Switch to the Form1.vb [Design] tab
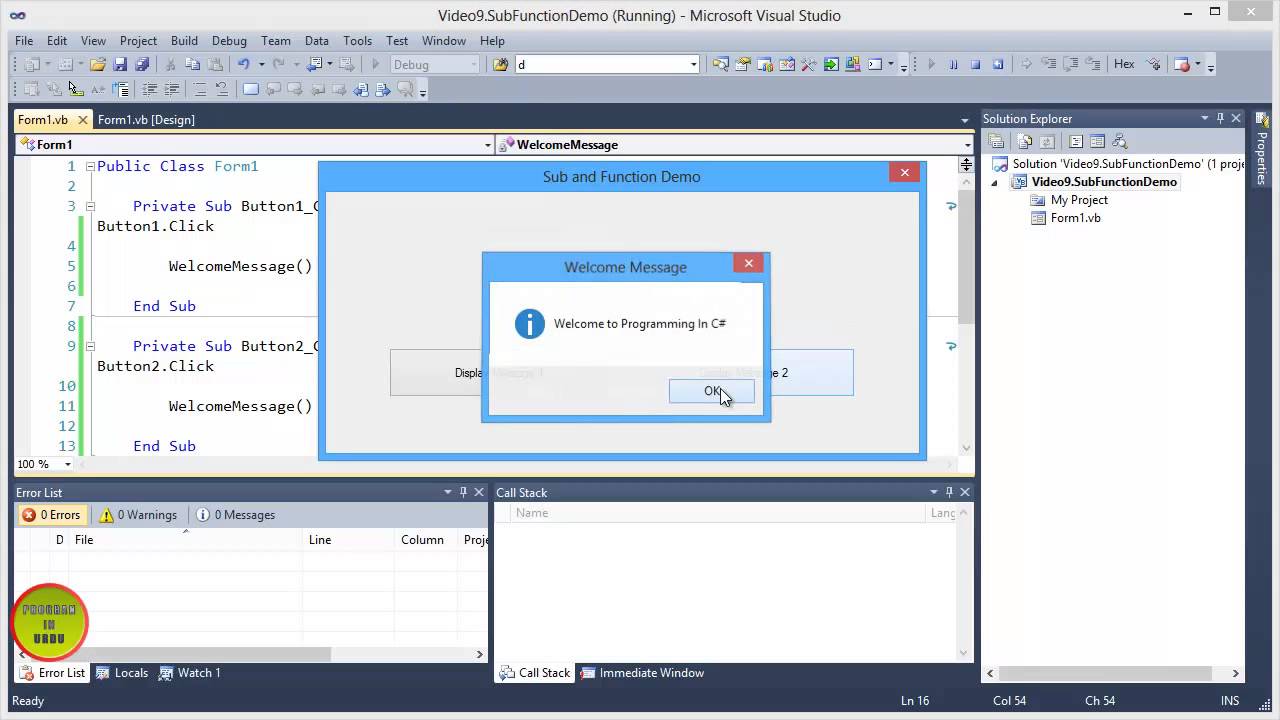Screen dimensions: 1280x720 pyautogui.click(x=146, y=119)
